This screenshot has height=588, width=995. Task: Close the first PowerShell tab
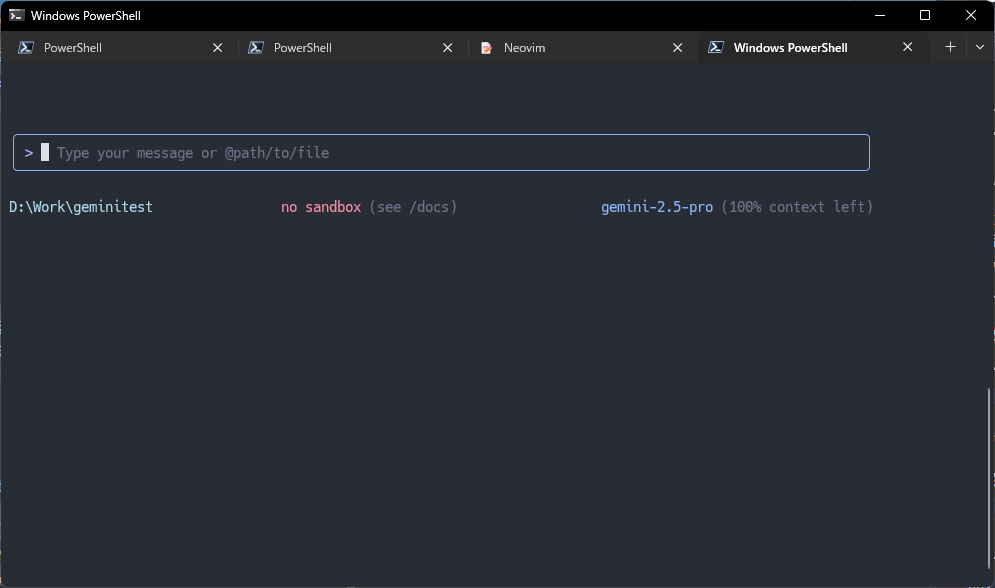(x=218, y=48)
